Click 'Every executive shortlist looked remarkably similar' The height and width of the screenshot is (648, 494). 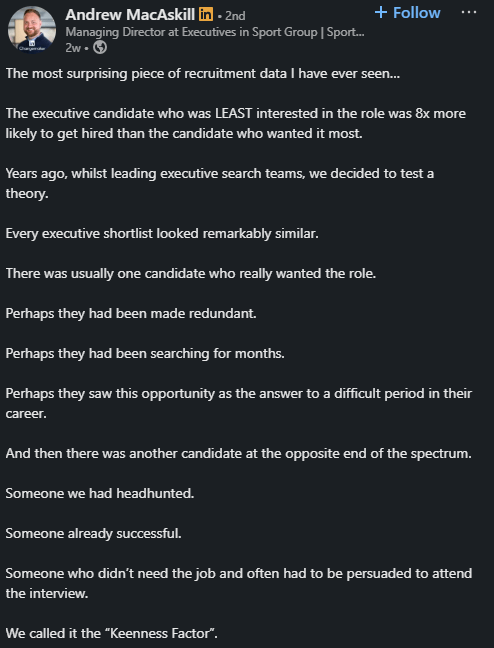click(x=162, y=233)
